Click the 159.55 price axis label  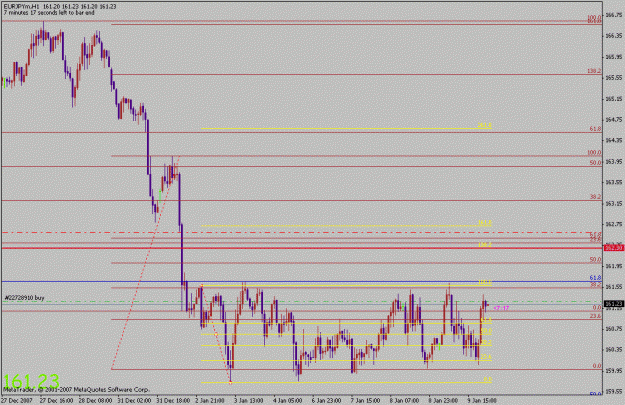pyautogui.click(x=614, y=391)
